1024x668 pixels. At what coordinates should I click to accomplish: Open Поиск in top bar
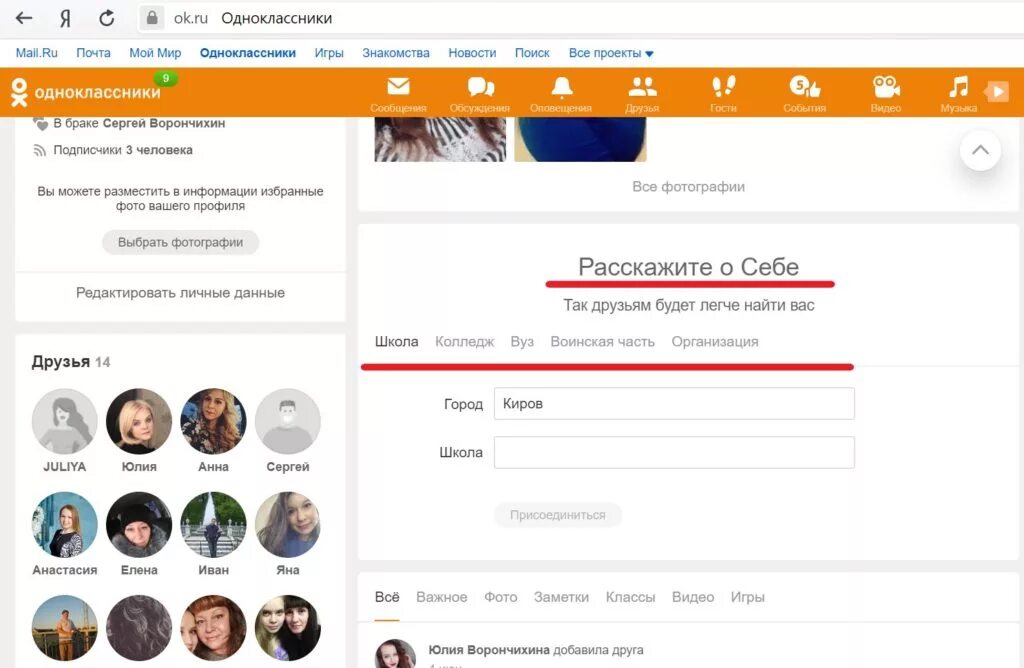tap(532, 53)
